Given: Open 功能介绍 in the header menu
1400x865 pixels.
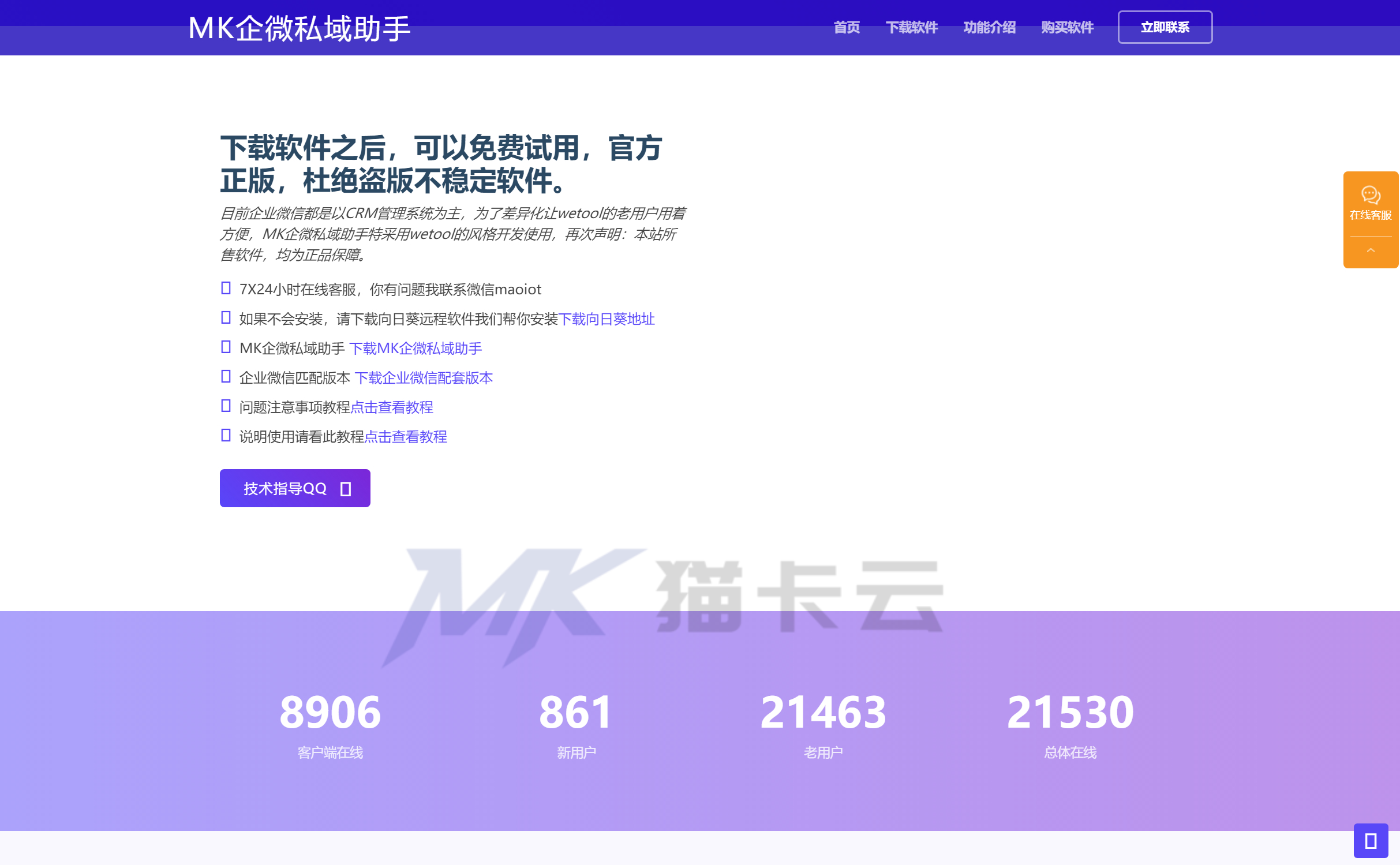Looking at the screenshot, I should coord(990,27).
